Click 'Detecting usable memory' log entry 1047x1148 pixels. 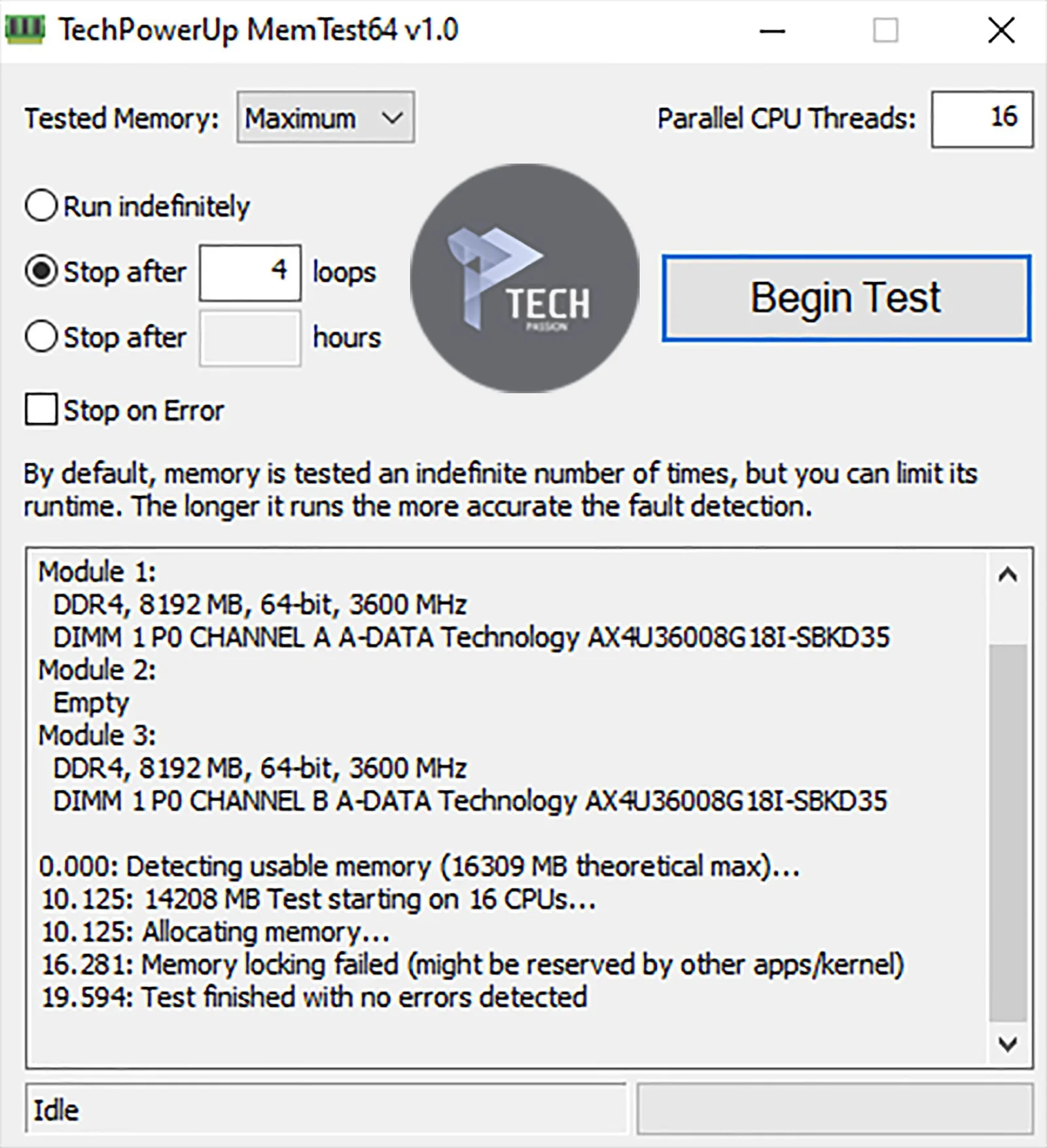(419, 867)
